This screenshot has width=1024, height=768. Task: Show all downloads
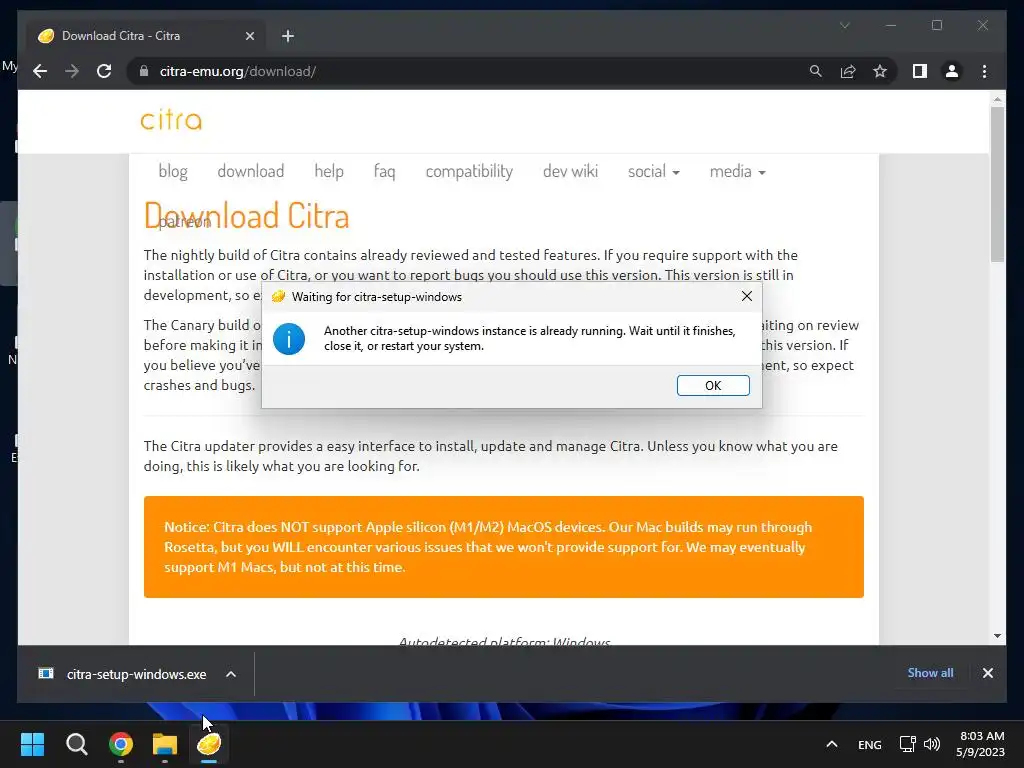(930, 673)
